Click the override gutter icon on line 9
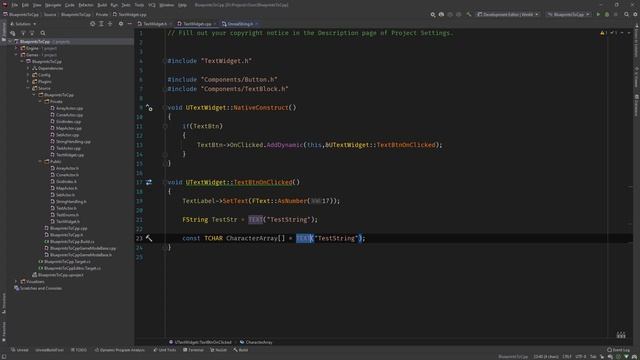This screenshot has width=640, height=360. [149, 108]
